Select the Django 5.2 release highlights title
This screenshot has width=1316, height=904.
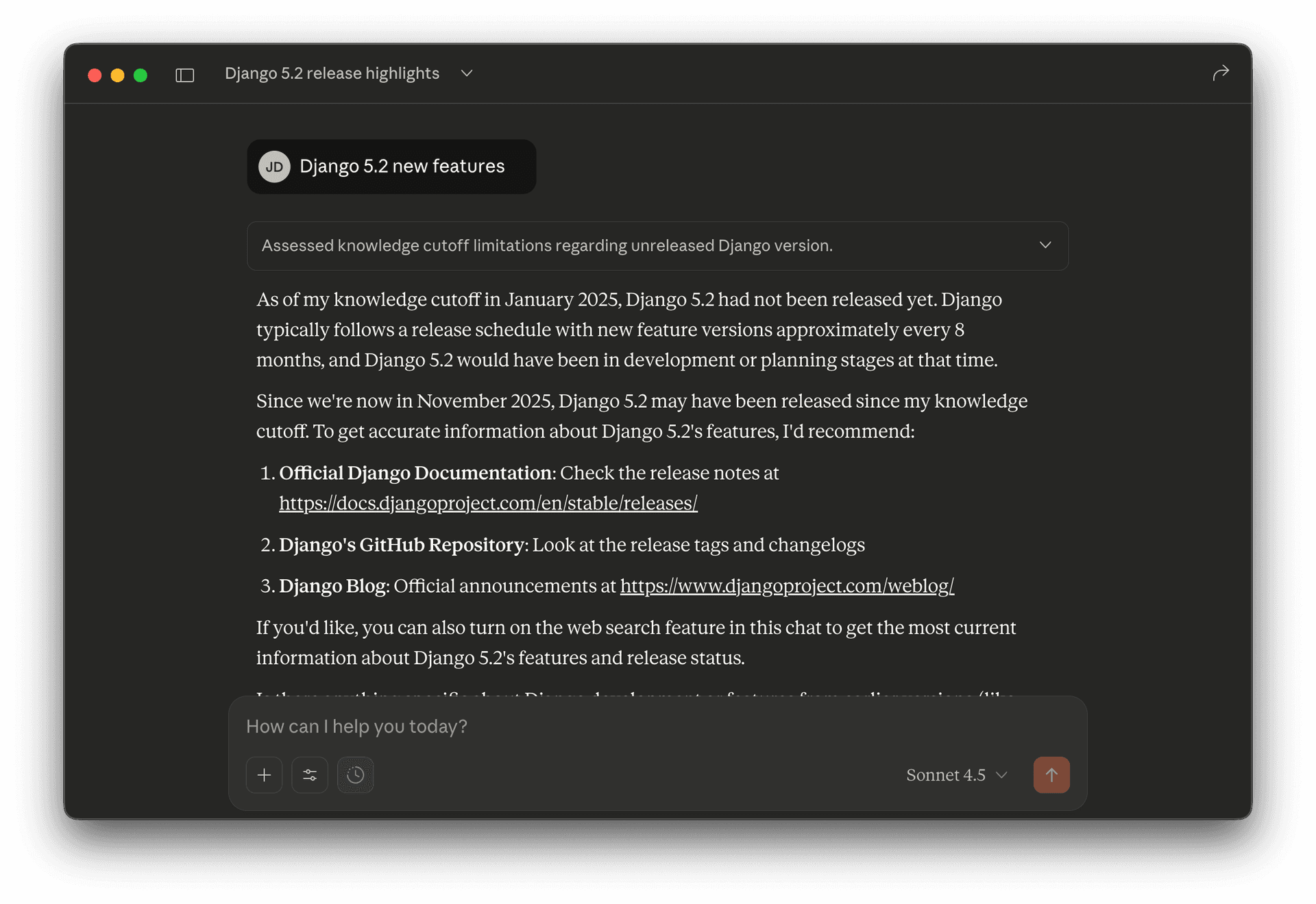[x=332, y=73]
